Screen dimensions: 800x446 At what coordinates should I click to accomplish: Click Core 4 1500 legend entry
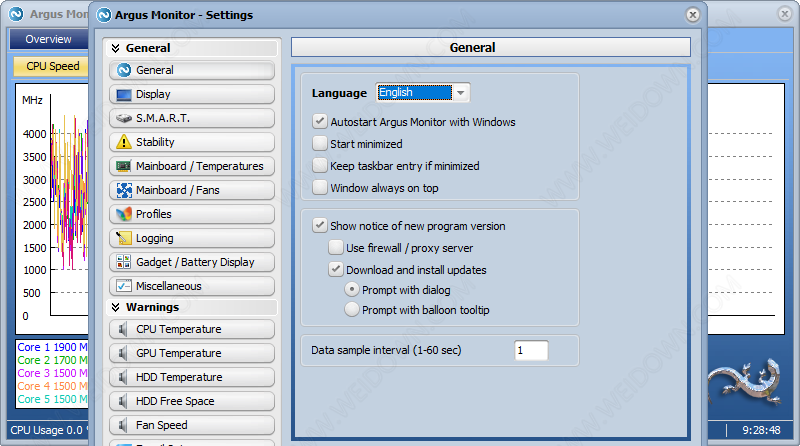[52, 386]
